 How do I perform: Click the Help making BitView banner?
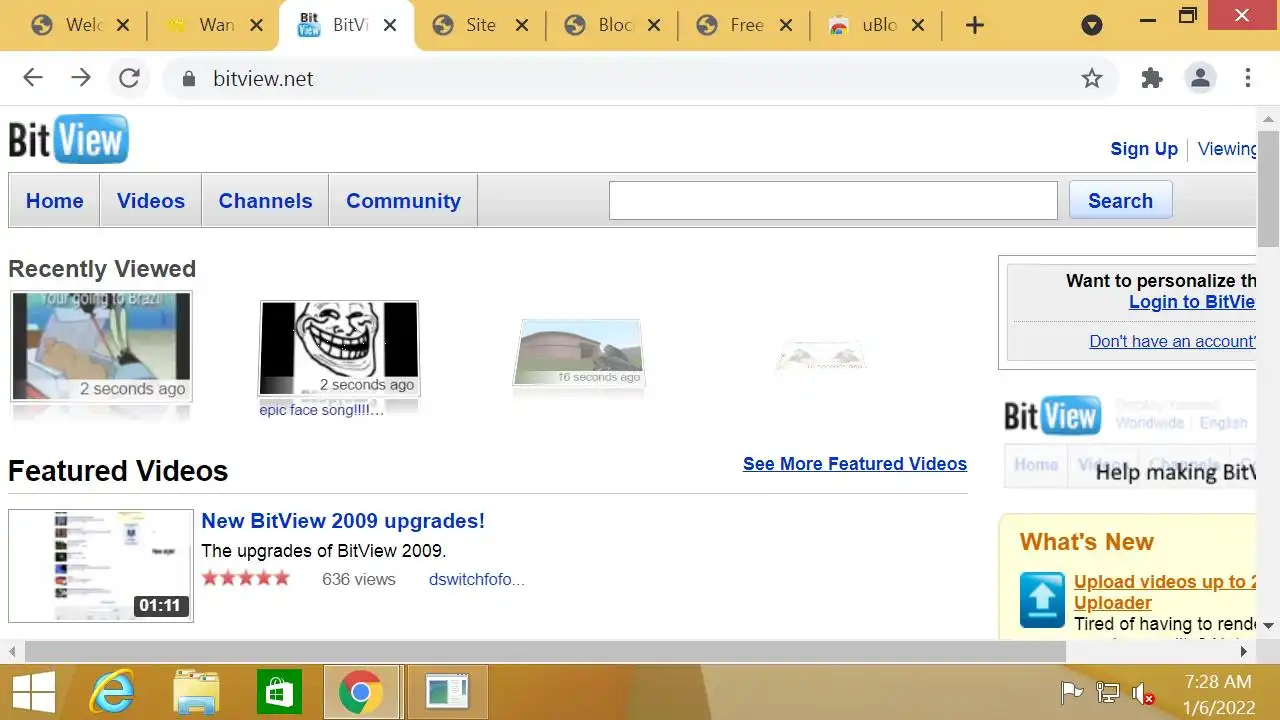pos(1130,442)
